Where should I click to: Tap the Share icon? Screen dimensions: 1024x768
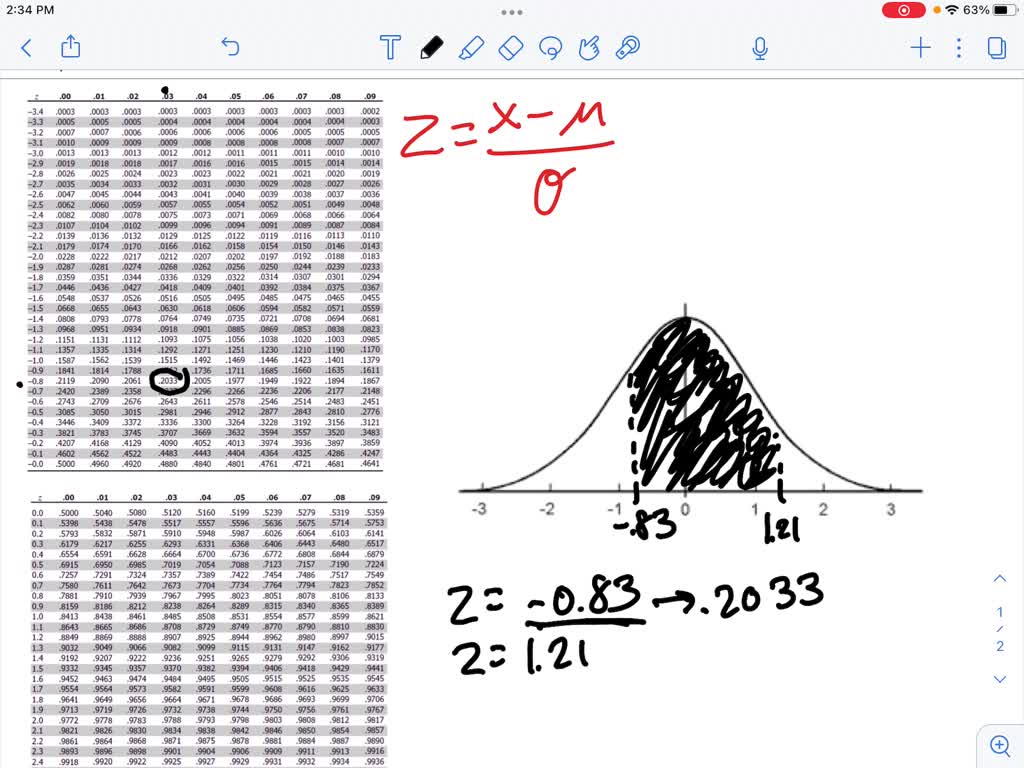click(x=69, y=47)
